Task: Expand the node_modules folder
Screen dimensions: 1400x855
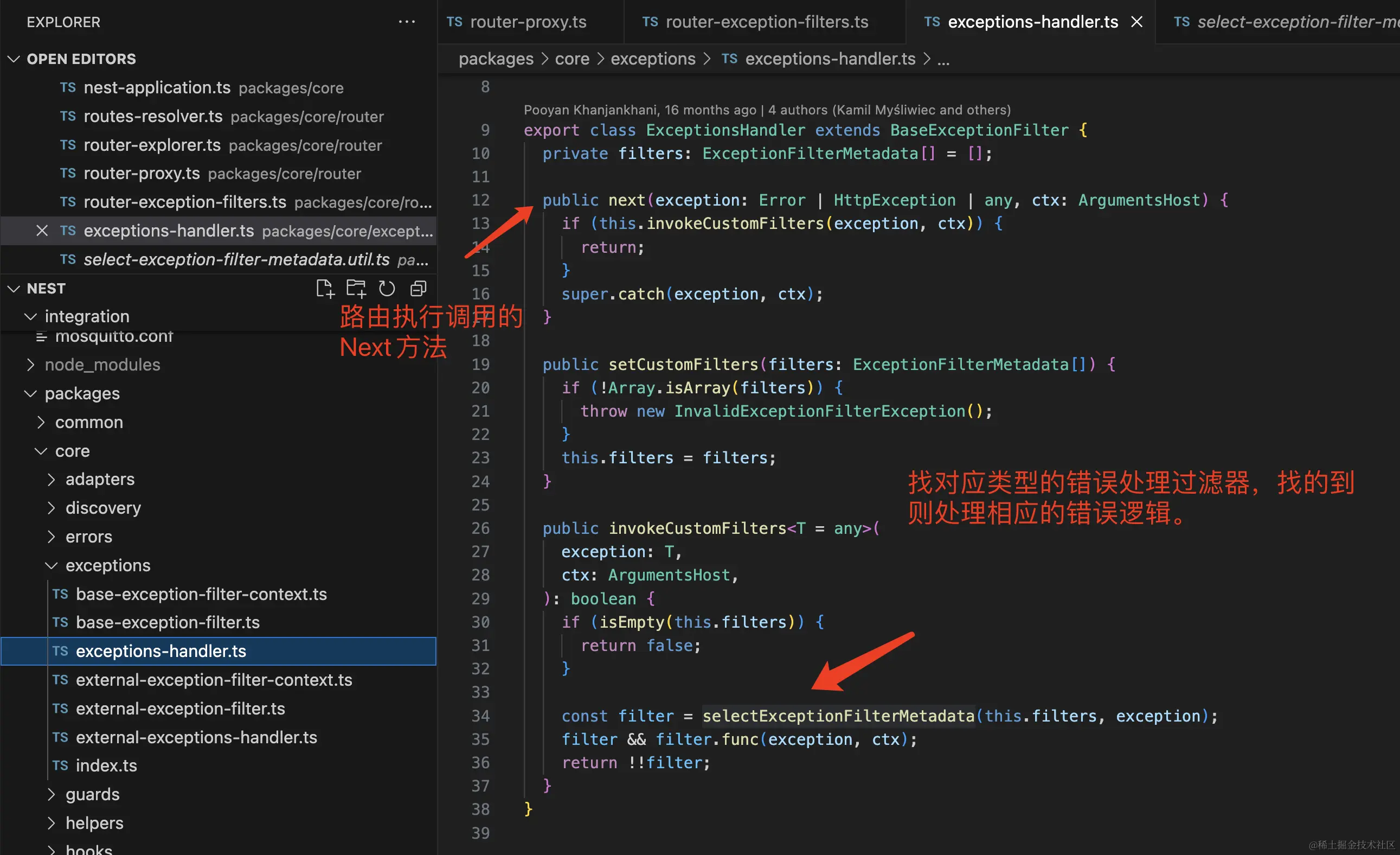Action: click(x=31, y=365)
